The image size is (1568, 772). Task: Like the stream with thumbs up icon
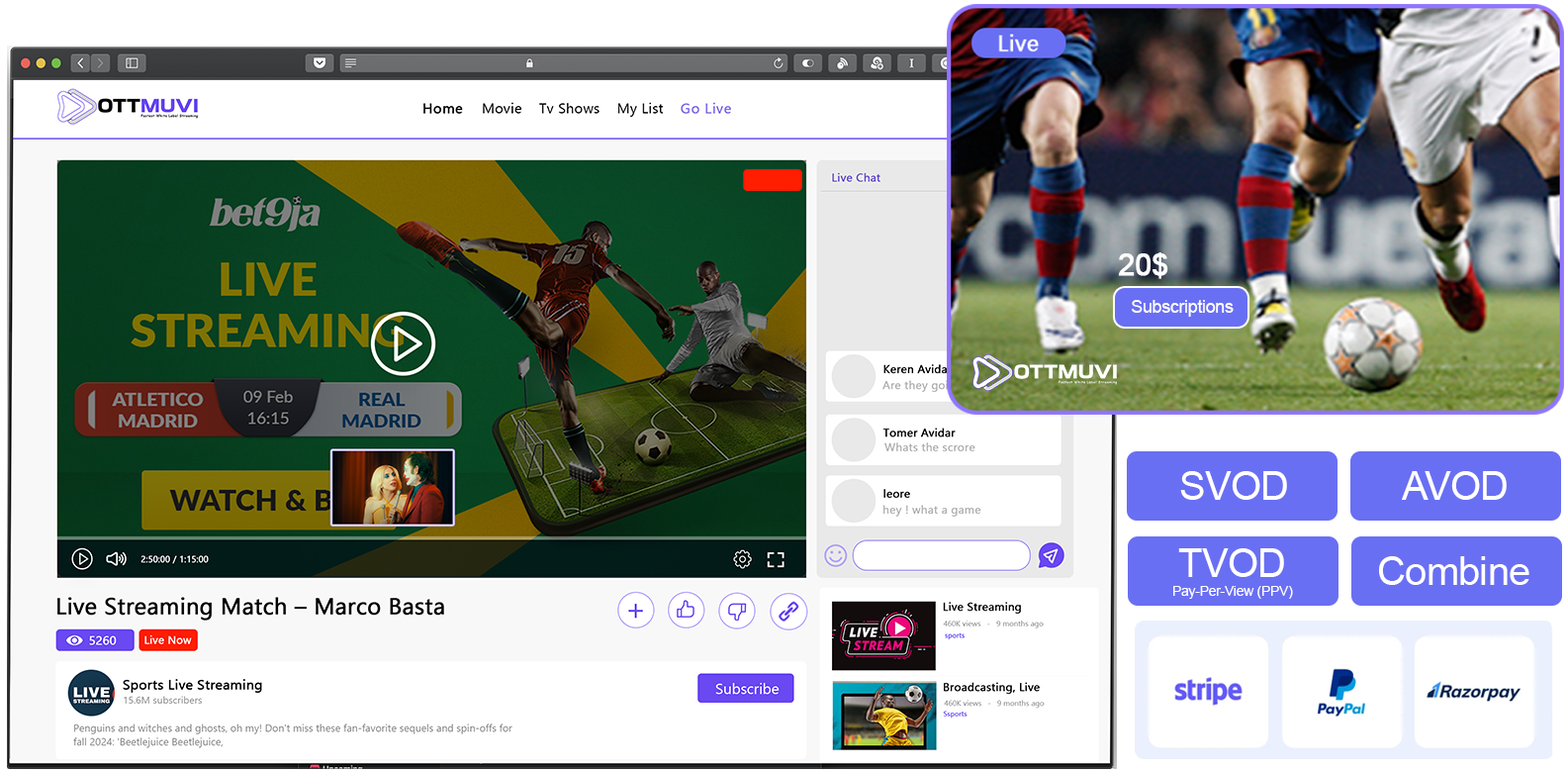687,611
